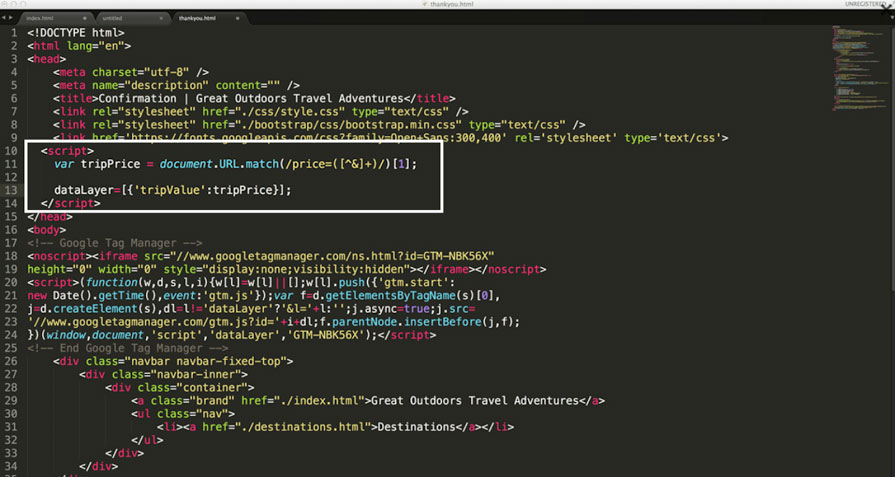Click the div class="navbar-inner" line
895x477 pixels.
pyautogui.click(x=164, y=374)
